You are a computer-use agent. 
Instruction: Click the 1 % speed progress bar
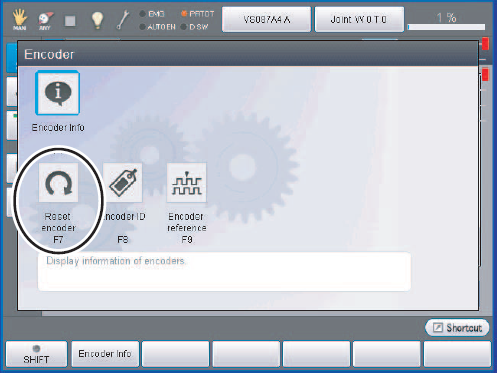(x=446, y=27)
